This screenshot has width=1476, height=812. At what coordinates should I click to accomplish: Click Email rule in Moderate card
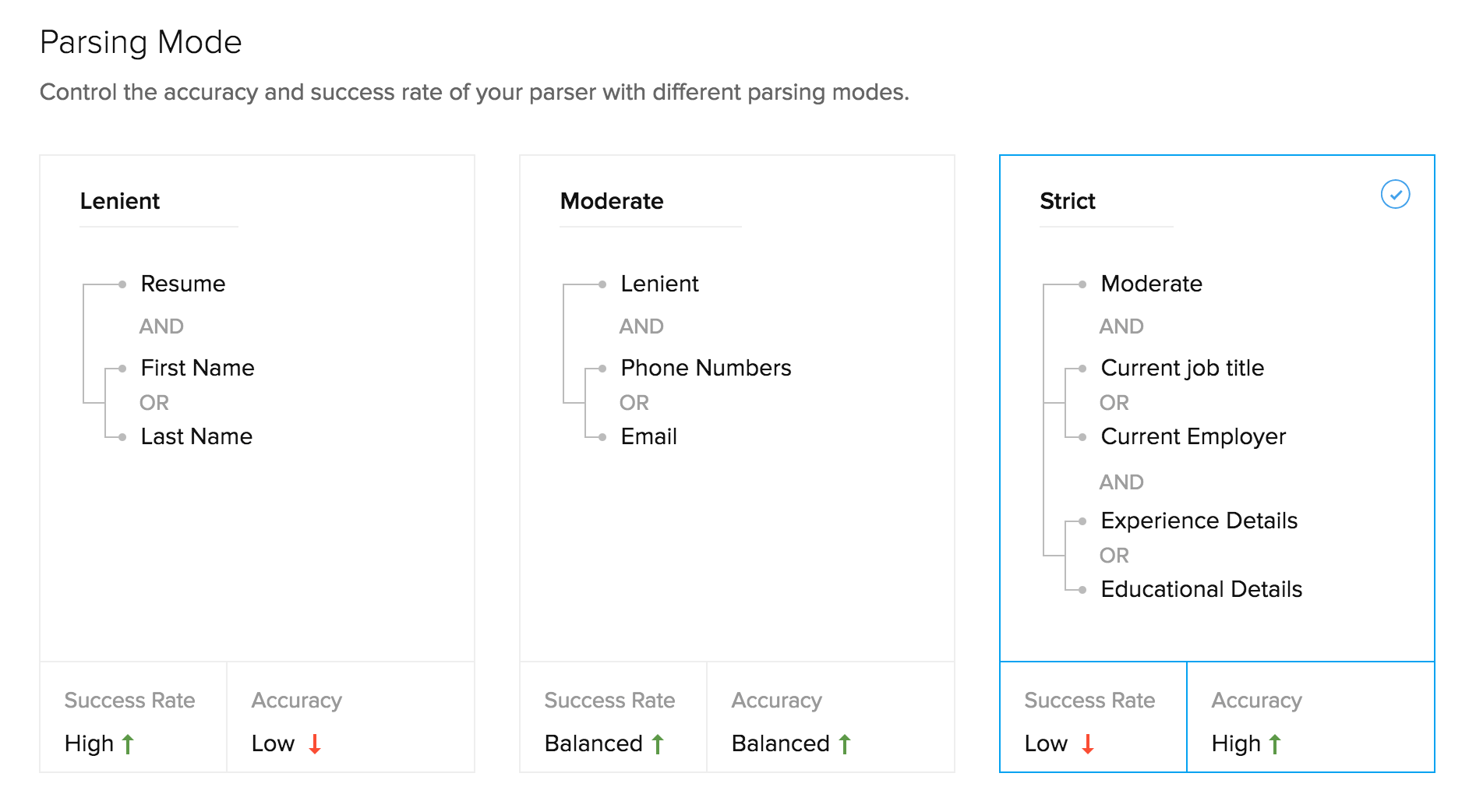tap(649, 436)
